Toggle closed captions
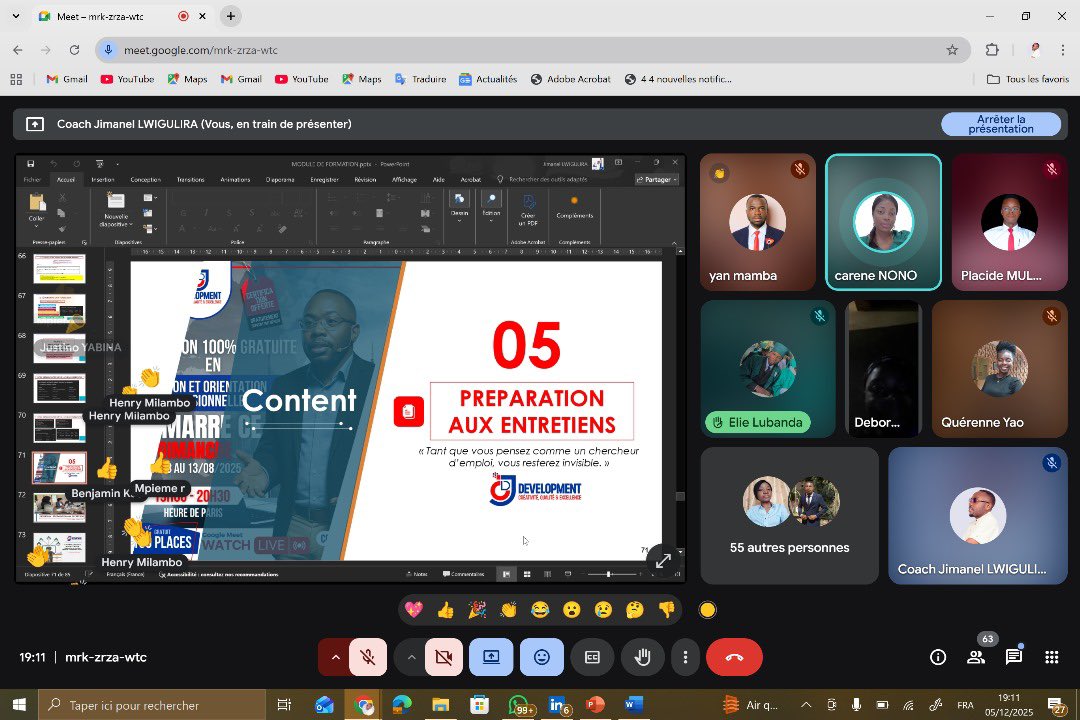 point(592,657)
